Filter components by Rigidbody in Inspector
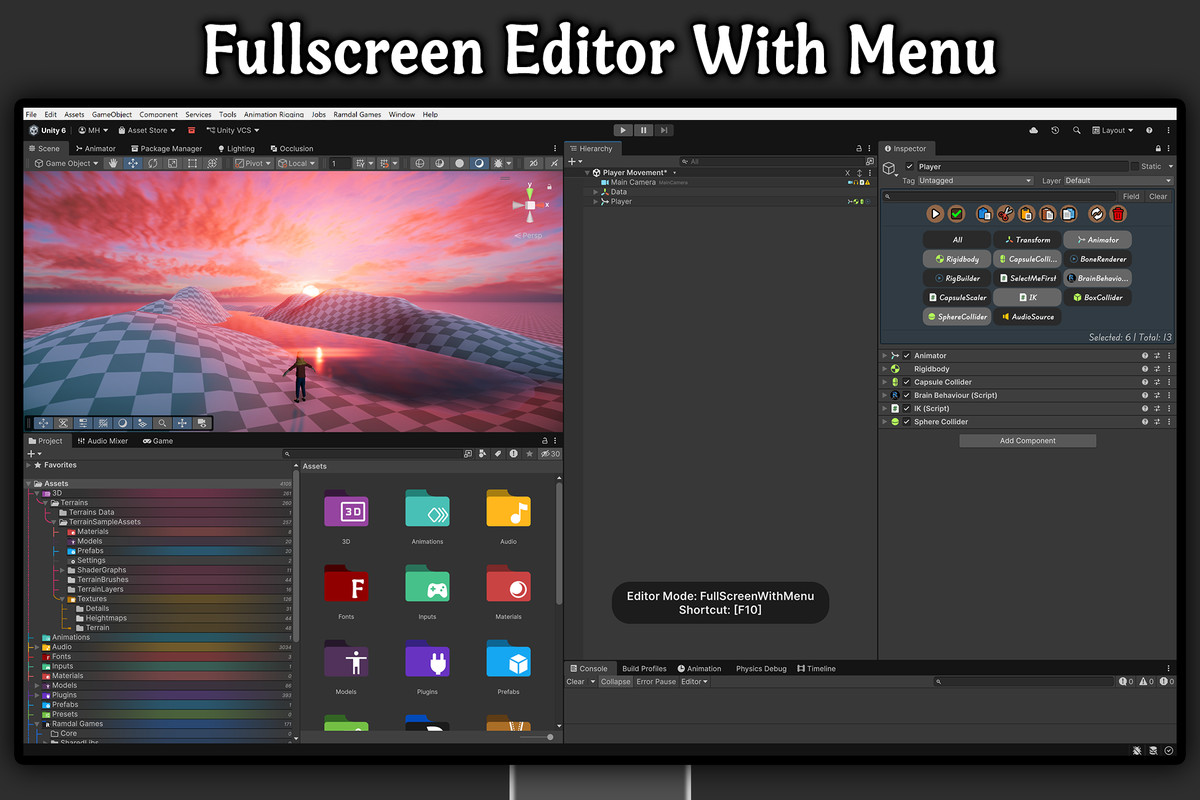 (x=957, y=259)
